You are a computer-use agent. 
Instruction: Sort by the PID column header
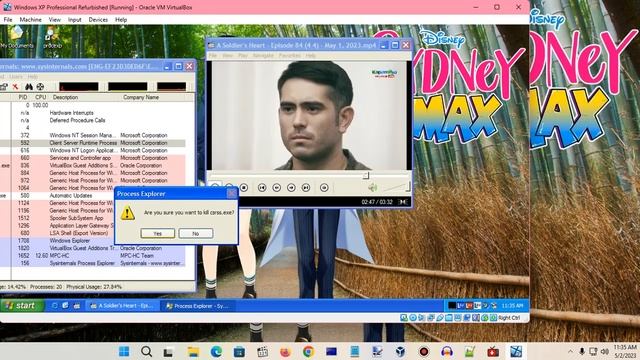pos(23,98)
